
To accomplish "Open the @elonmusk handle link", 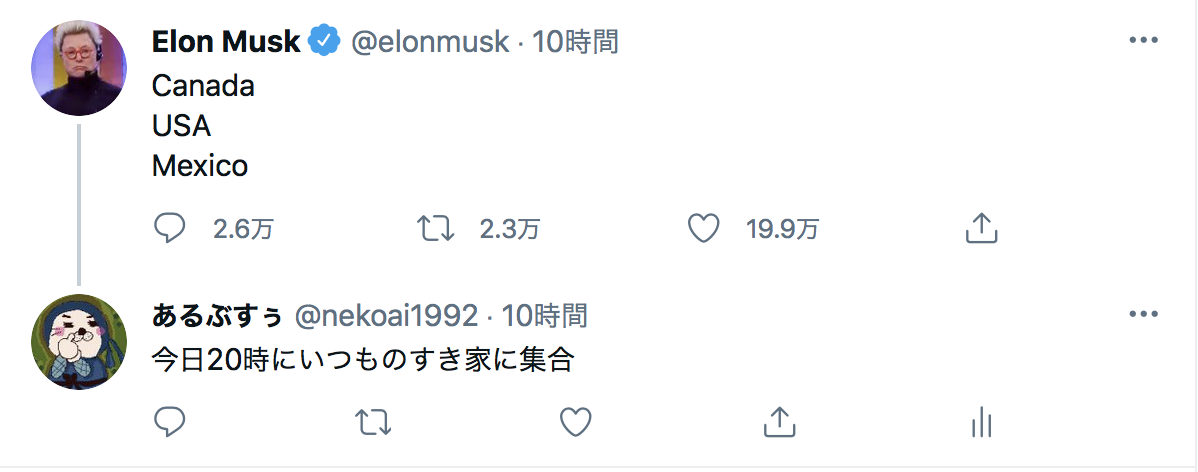I will click(x=429, y=42).
